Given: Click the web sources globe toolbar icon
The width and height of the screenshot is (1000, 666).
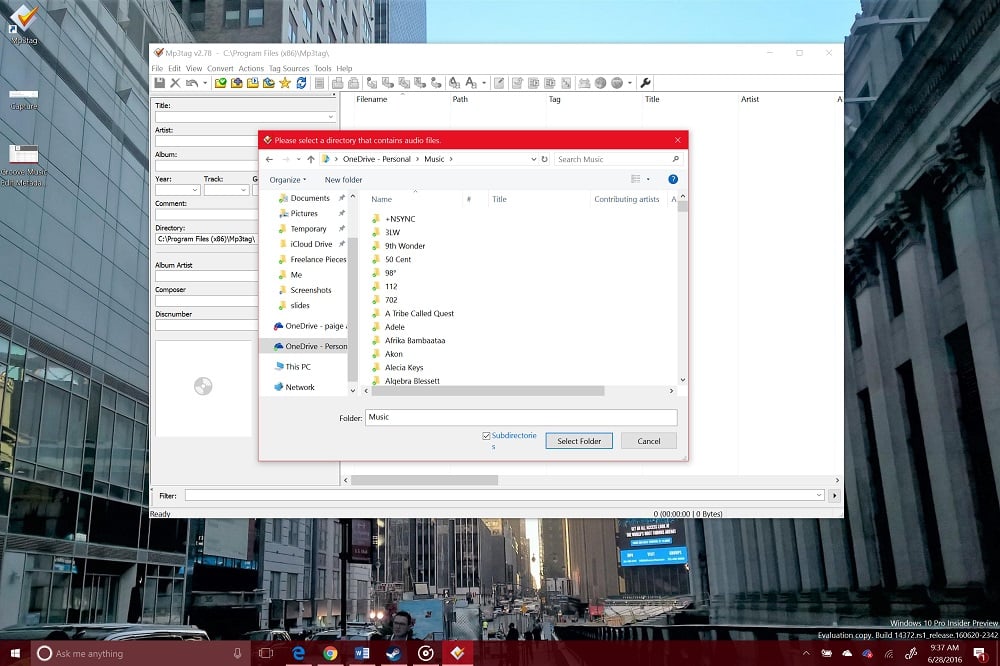Looking at the screenshot, I should 601,83.
